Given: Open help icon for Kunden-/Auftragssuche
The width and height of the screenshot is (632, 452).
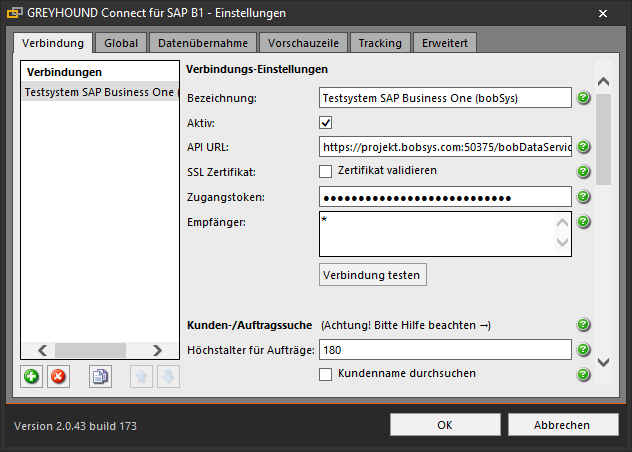Looking at the screenshot, I should pyautogui.click(x=583, y=324).
